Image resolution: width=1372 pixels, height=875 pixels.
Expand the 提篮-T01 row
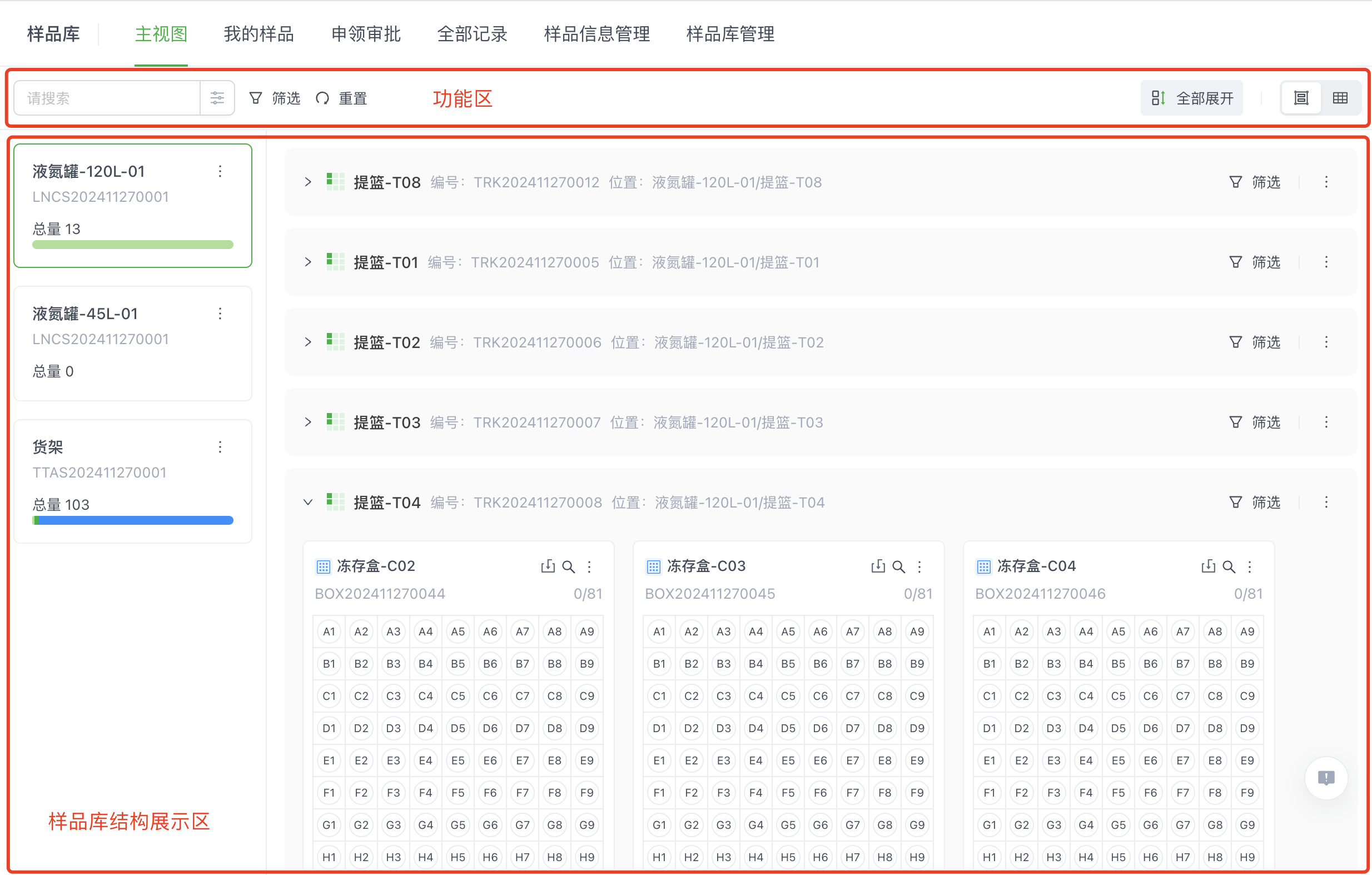tap(308, 262)
